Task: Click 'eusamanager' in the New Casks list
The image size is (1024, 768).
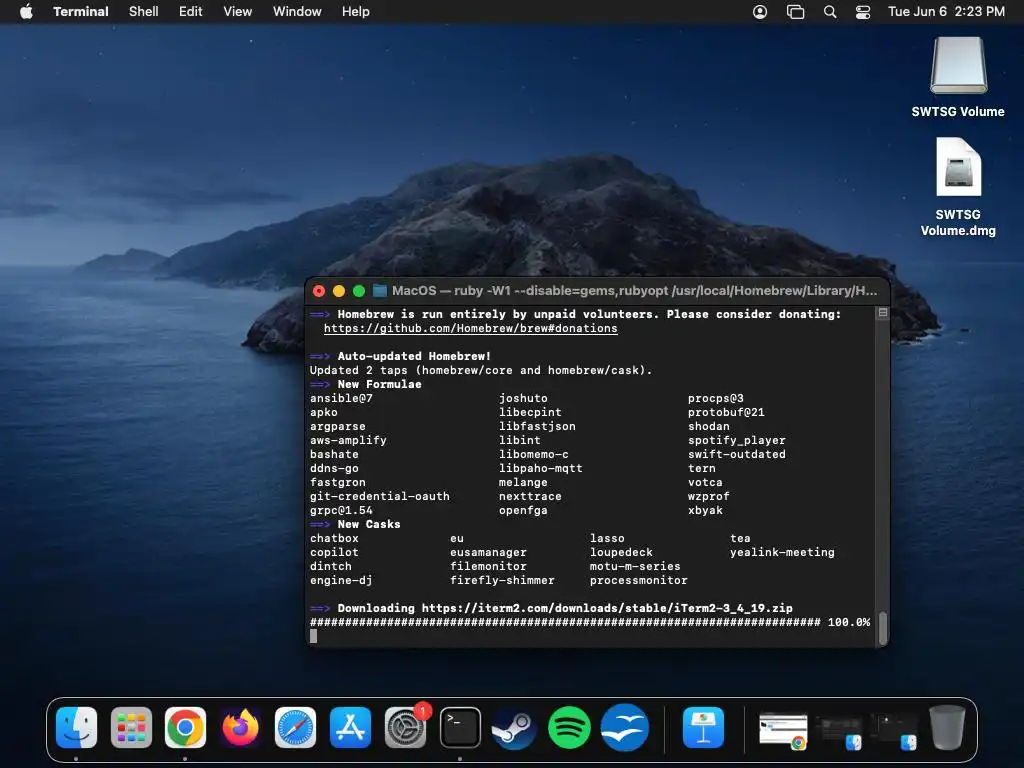Action: tap(488, 552)
